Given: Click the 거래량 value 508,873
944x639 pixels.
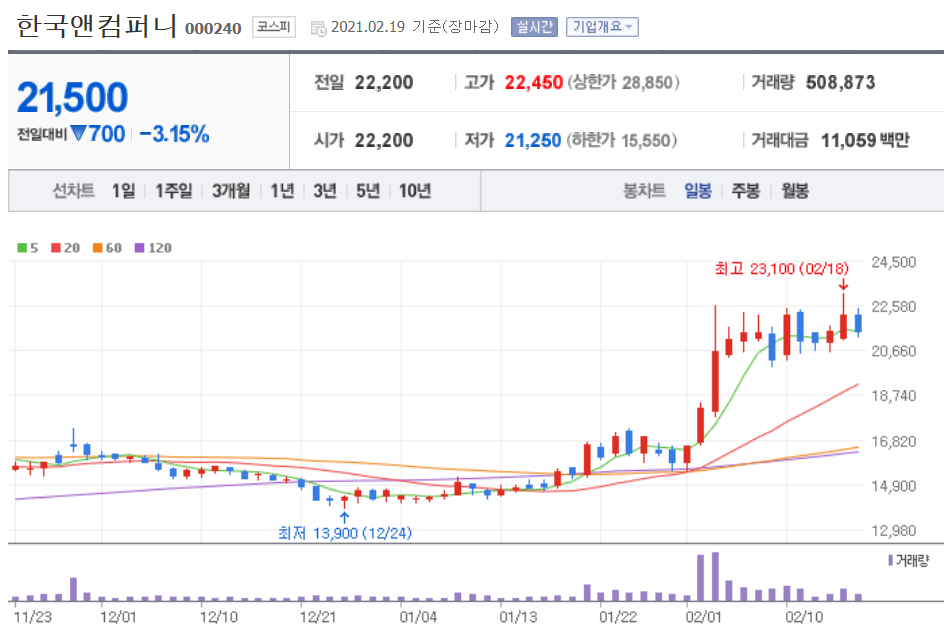Looking at the screenshot, I should coord(840,82).
